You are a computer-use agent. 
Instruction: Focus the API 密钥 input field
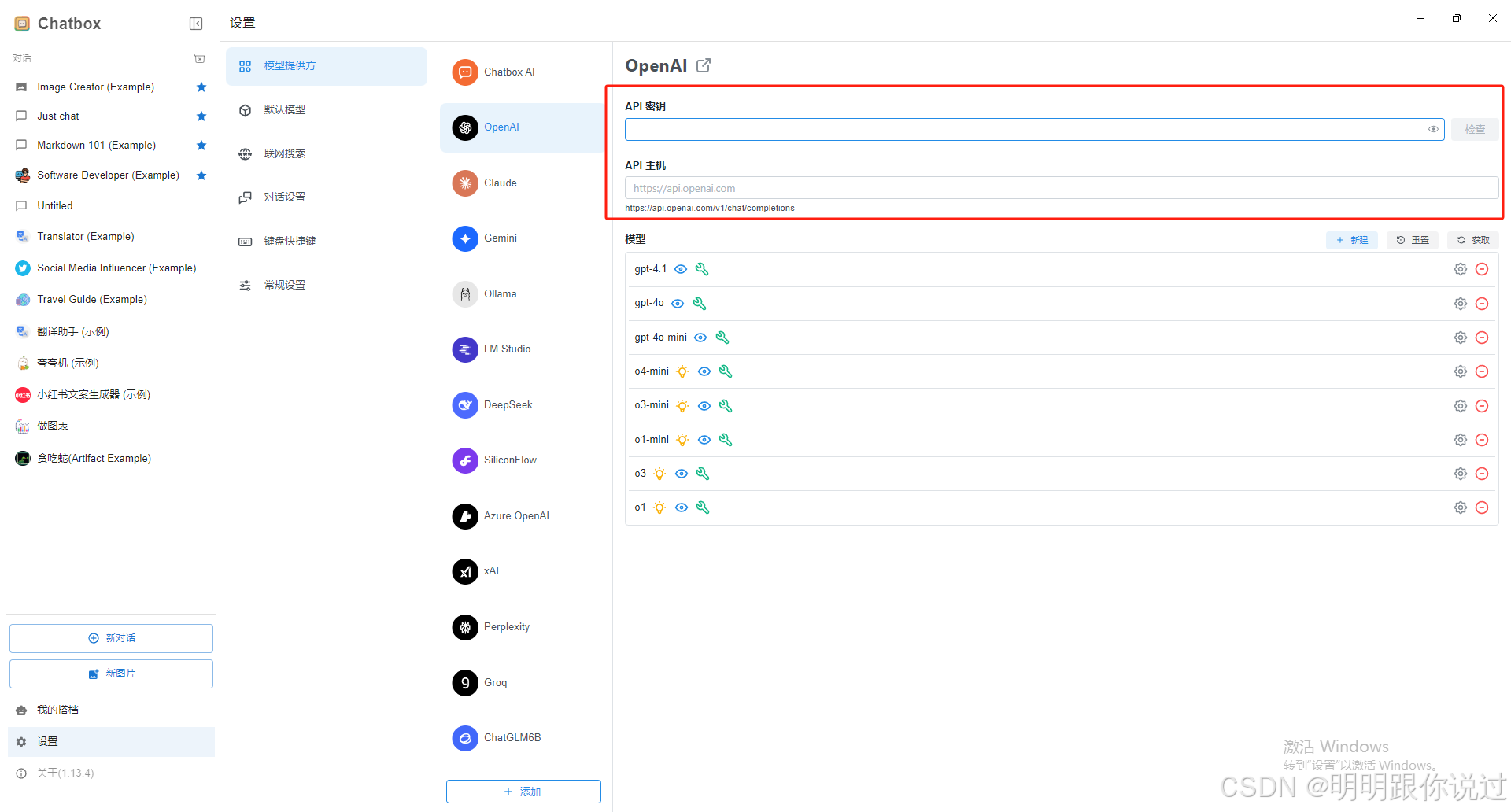[1034, 129]
